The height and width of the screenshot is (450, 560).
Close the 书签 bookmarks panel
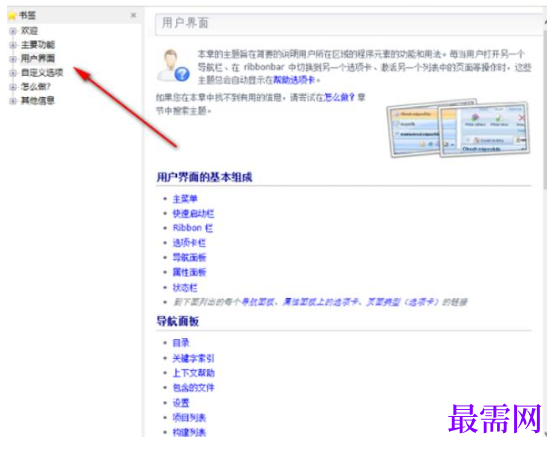pos(133,15)
